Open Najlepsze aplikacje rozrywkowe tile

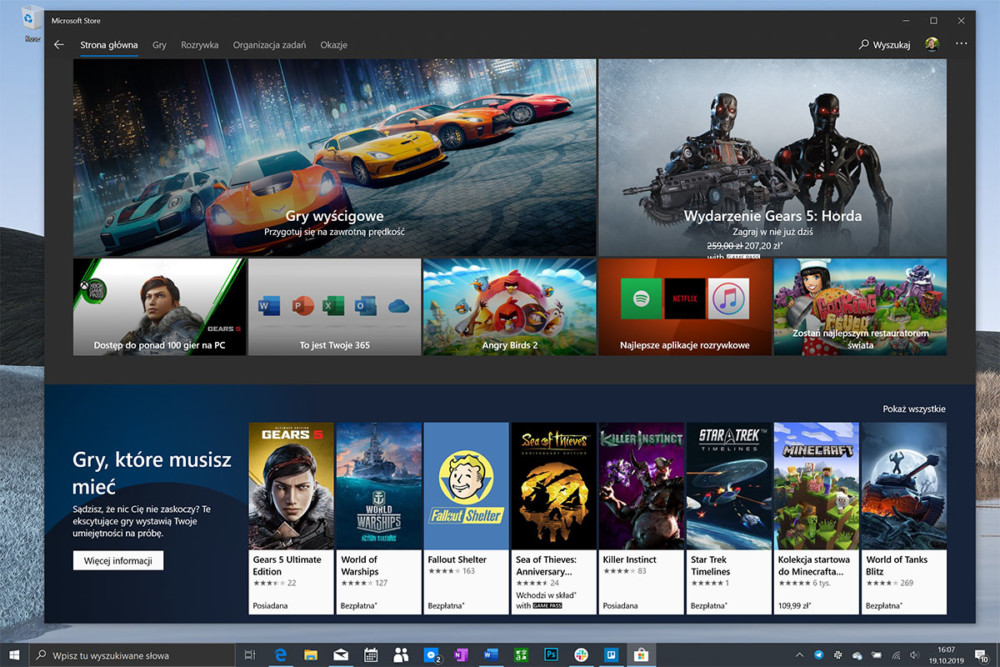(685, 307)
